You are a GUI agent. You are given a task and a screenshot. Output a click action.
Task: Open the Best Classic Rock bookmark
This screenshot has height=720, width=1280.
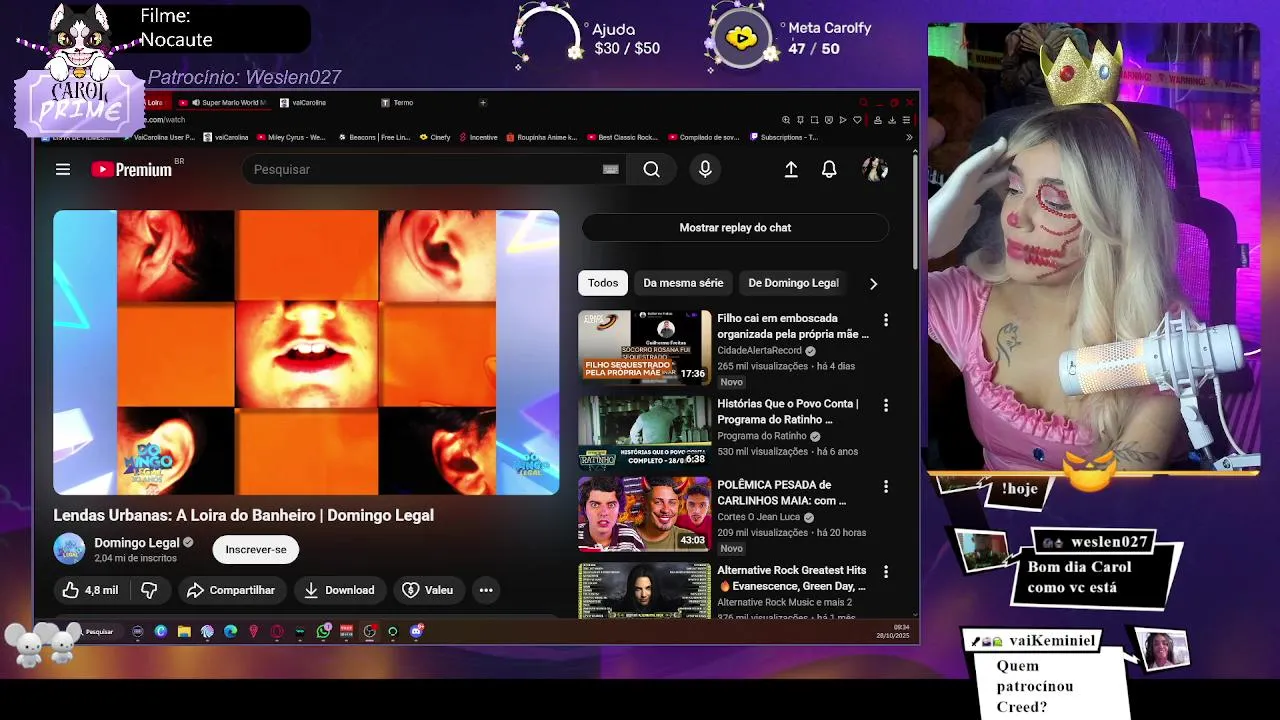click(623, 137)
